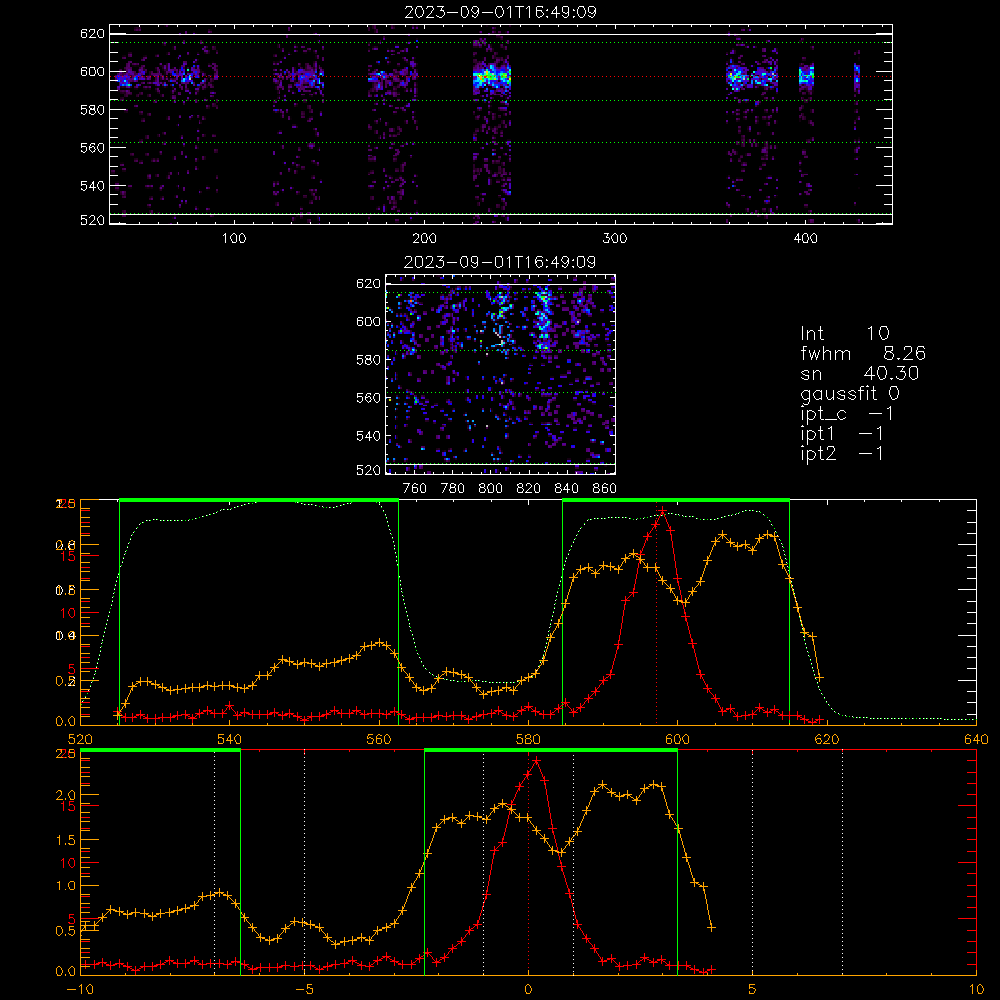Select the 'Int 10' readout text
The image size is (1000, 1000).
(x=844, y=333)
